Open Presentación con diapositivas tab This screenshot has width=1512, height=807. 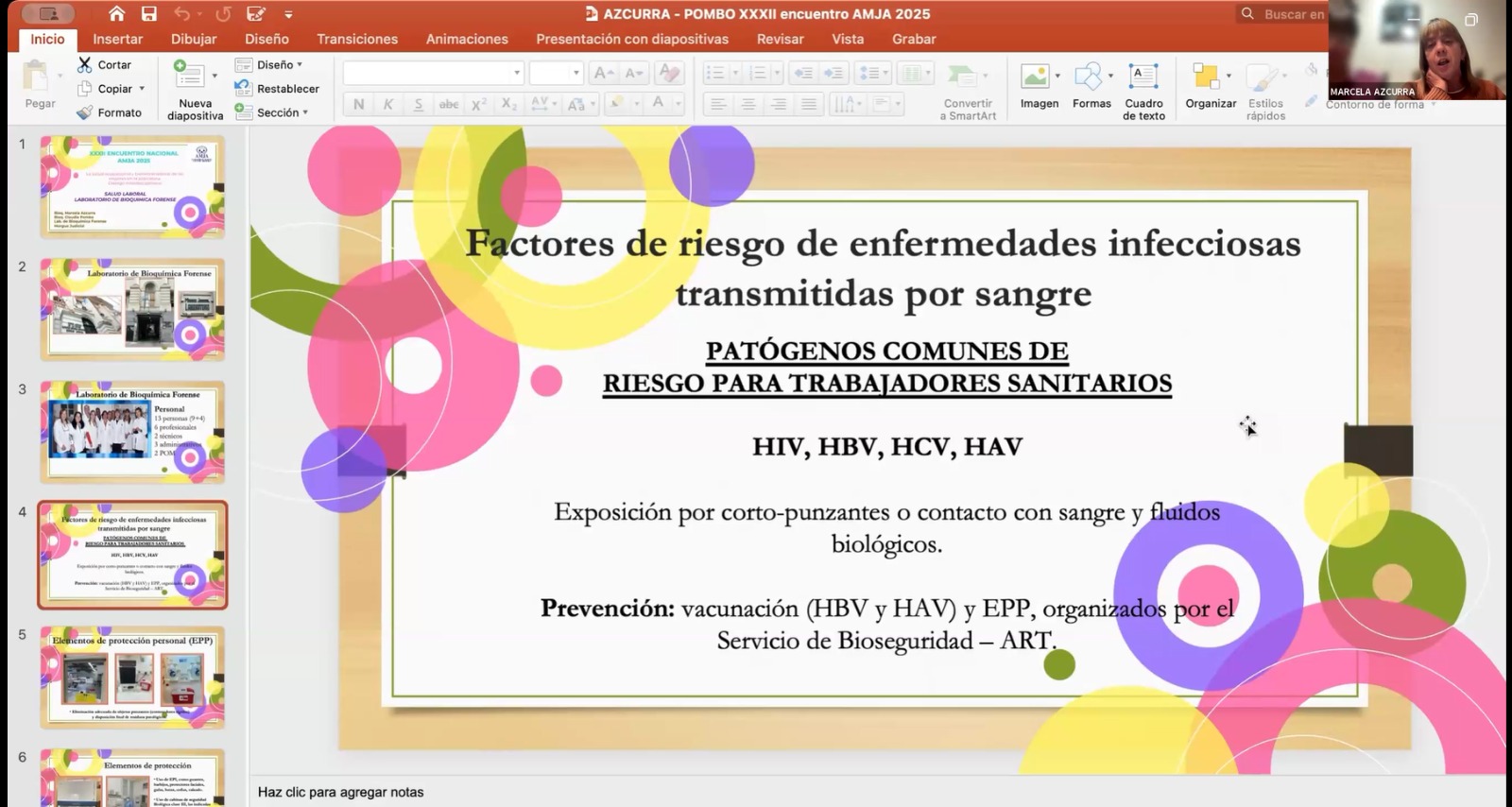632,39
